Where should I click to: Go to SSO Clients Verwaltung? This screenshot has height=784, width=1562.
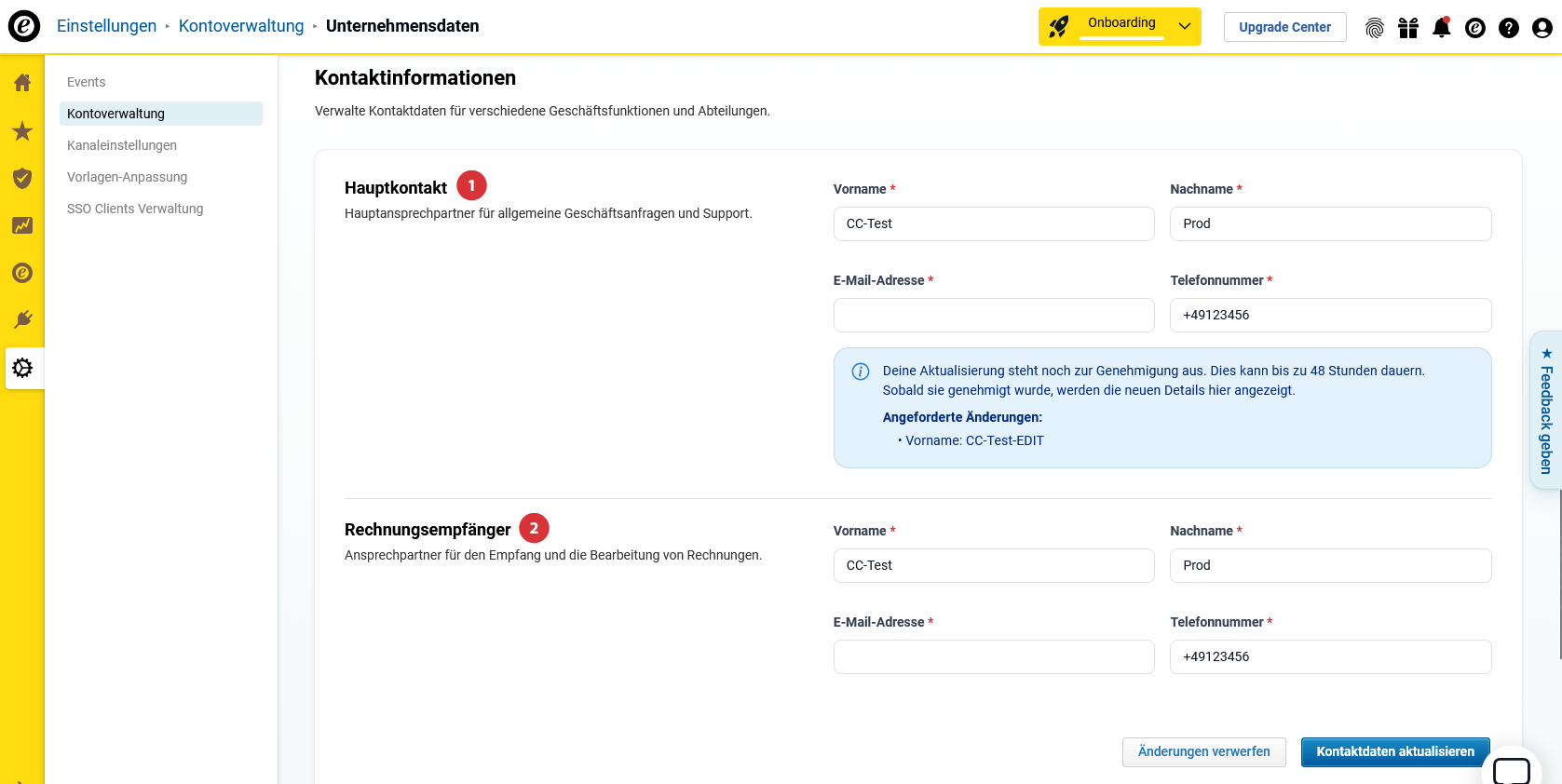click(135, 209)
